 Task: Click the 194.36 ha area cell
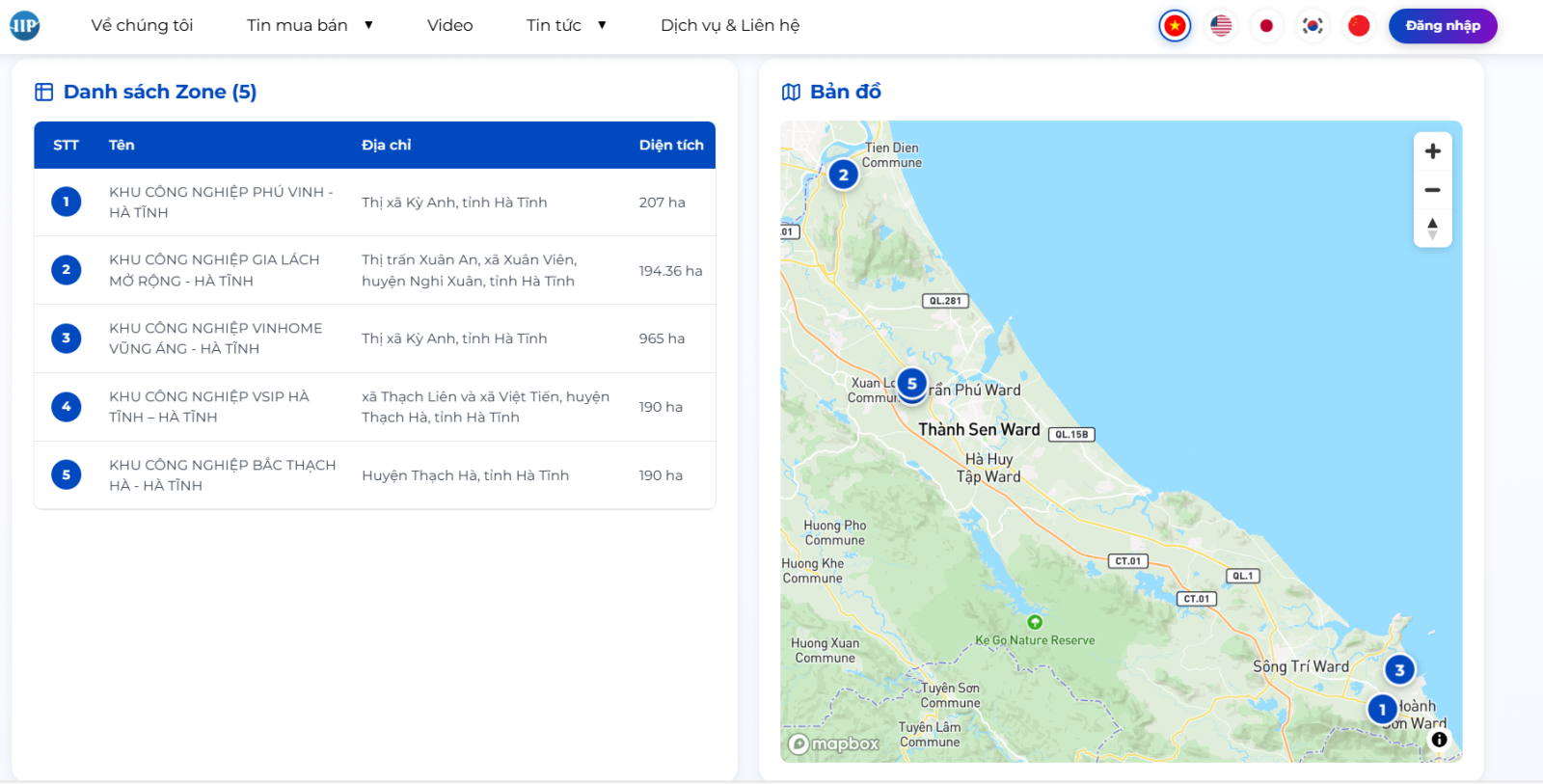[670, 271]
